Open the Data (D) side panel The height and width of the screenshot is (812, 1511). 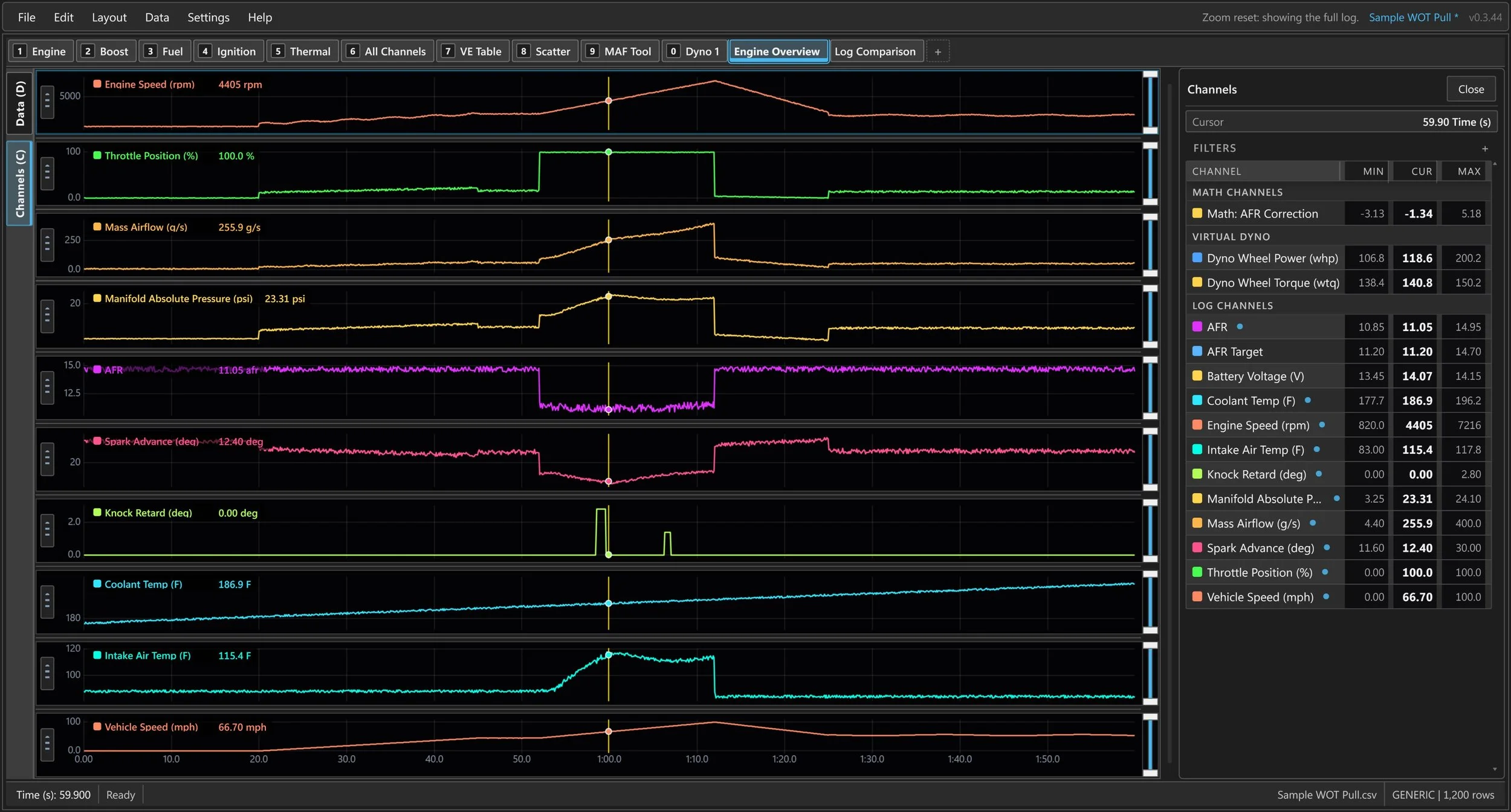coord(20,103)
